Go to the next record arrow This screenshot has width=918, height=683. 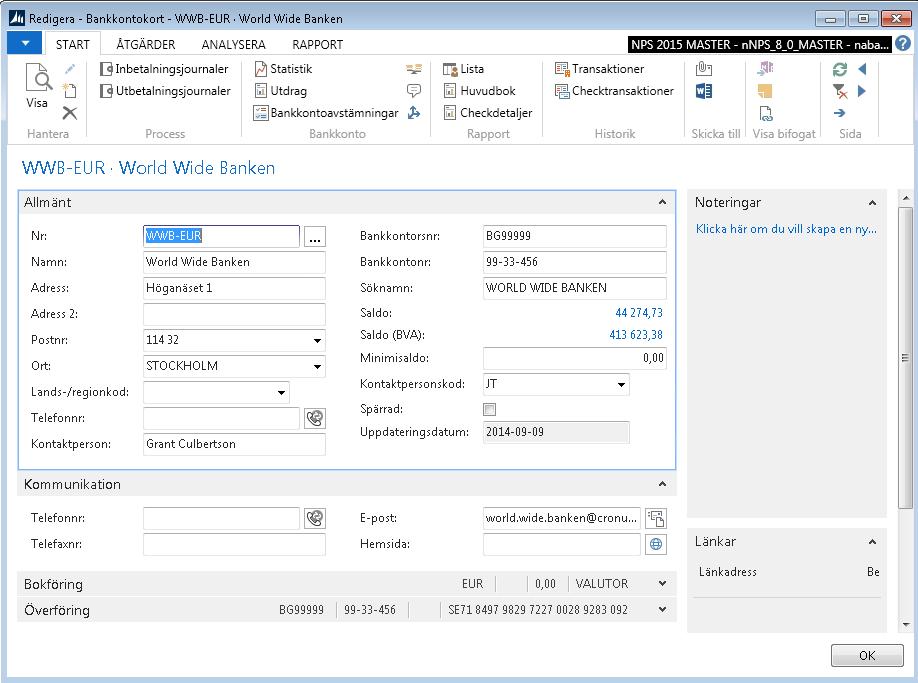click(x=862, y=91)
